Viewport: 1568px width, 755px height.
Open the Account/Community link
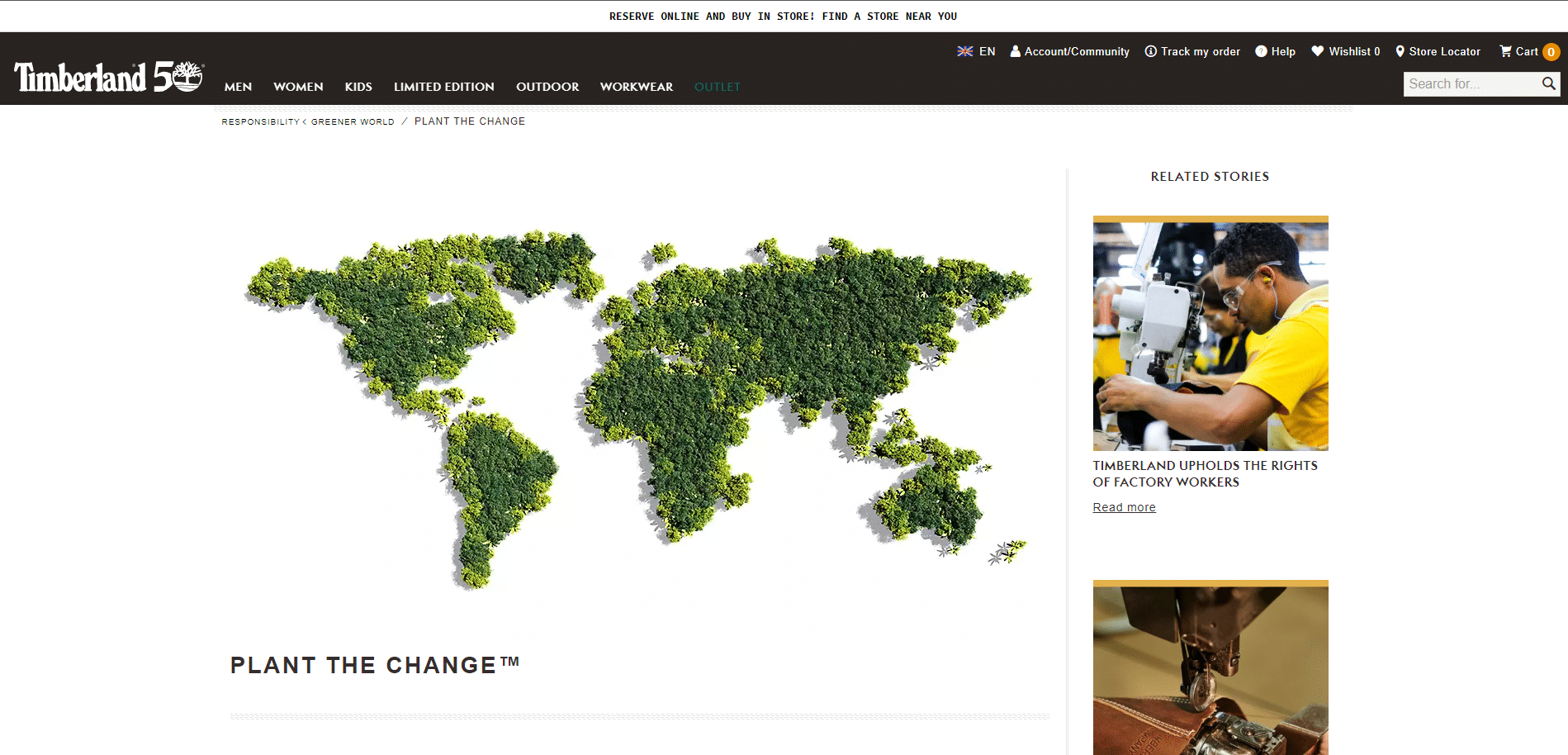1077,51
